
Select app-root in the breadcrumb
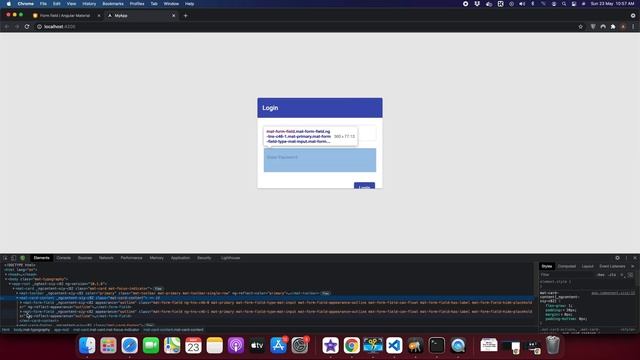62,330
